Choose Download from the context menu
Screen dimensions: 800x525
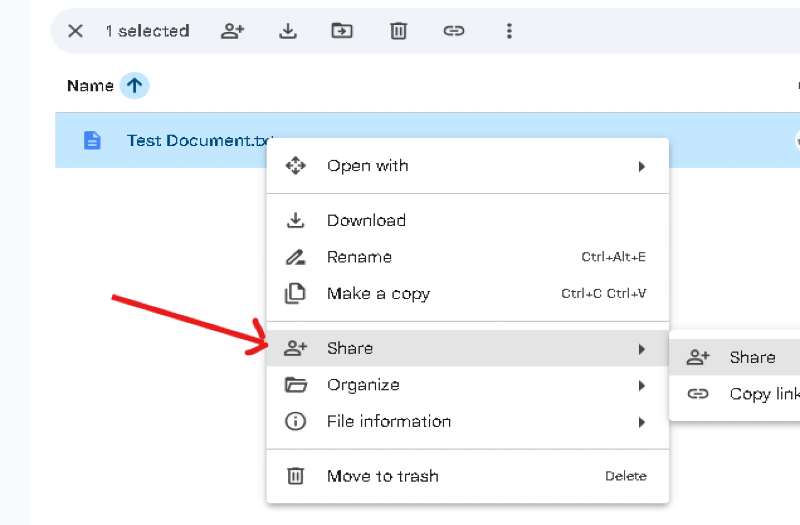pyautogui.click(x=366, y=221)
